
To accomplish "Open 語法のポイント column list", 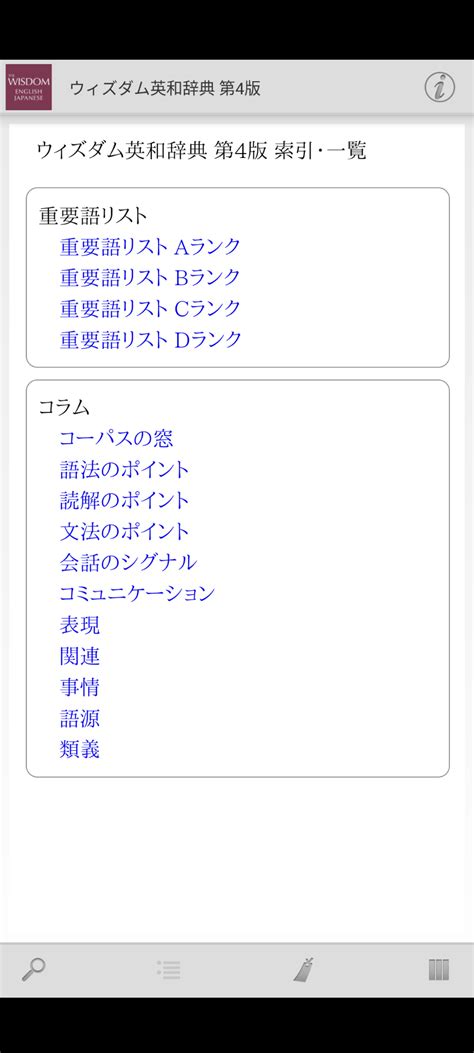I will pos(125,469).
